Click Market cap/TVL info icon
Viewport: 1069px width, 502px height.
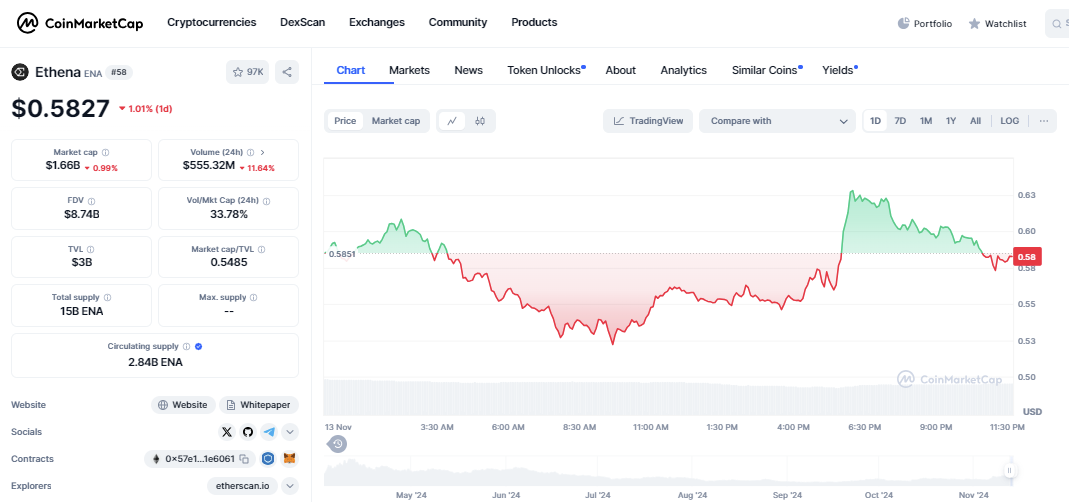[261, 250]
